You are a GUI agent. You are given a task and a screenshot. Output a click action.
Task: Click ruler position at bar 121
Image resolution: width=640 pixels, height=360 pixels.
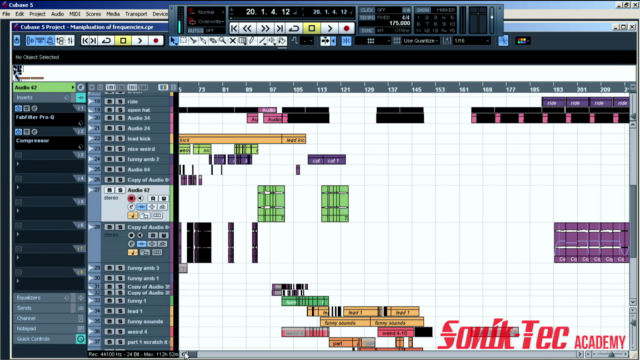[345, 89]
